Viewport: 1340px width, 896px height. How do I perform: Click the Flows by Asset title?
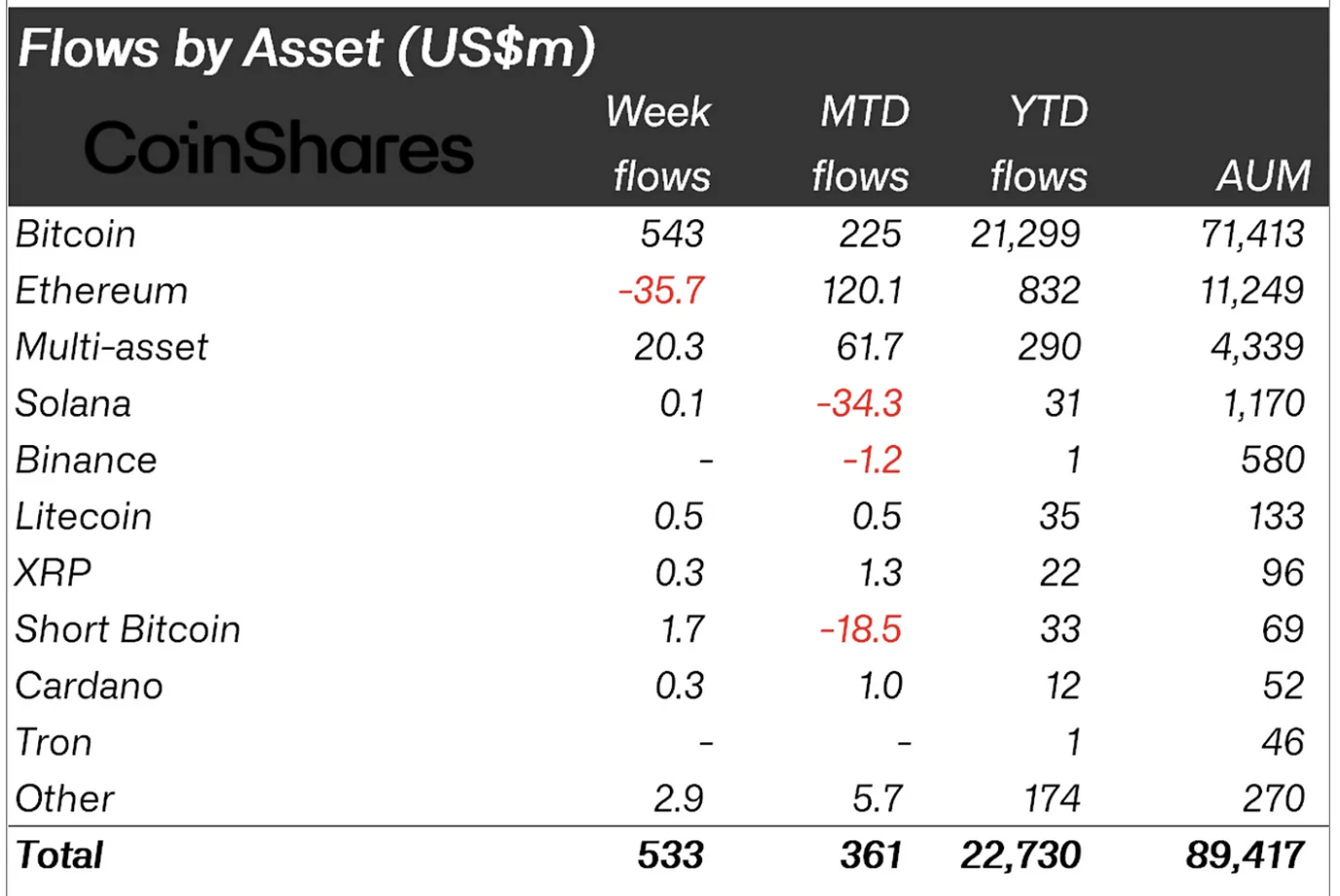tap(306, 48)
